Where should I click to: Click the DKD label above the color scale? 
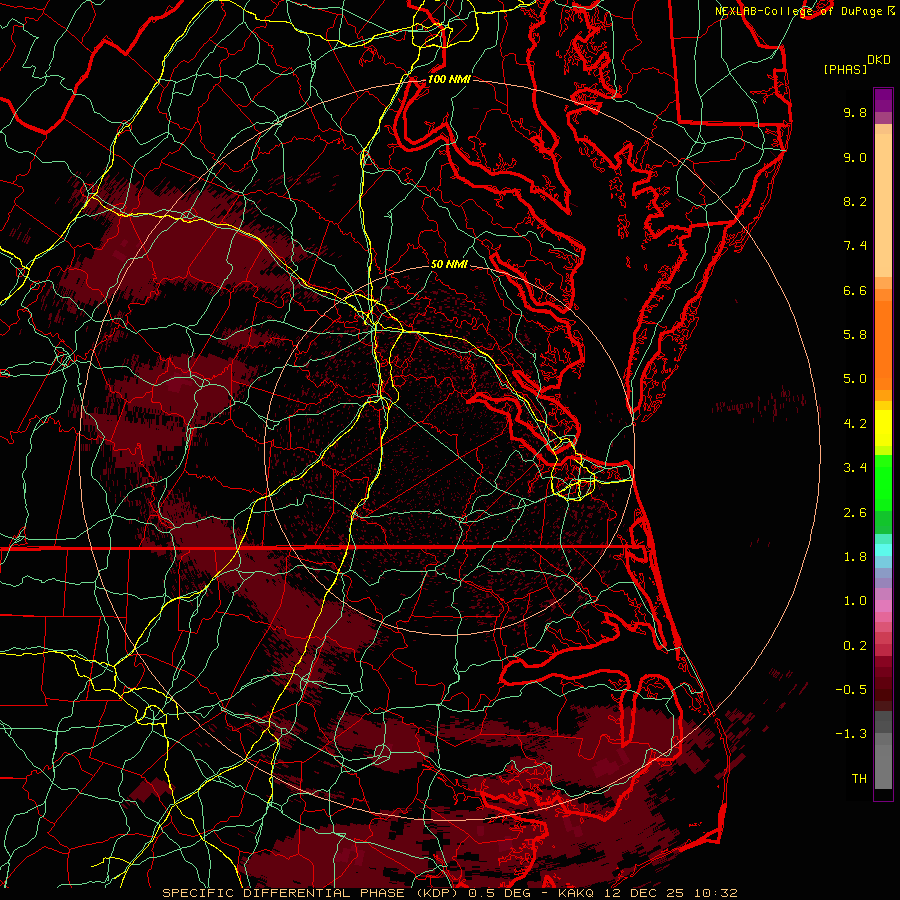878,60
